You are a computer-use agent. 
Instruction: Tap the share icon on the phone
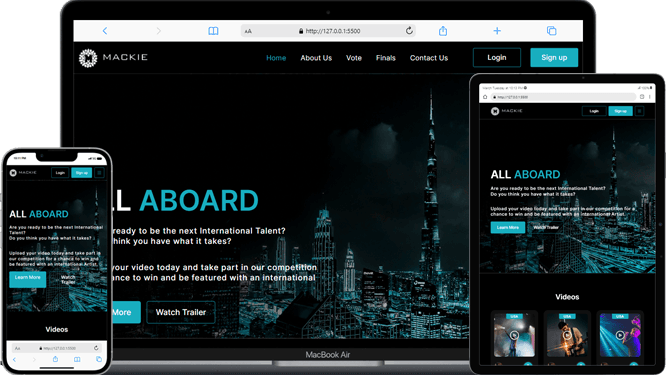click(x=55, y=359)
